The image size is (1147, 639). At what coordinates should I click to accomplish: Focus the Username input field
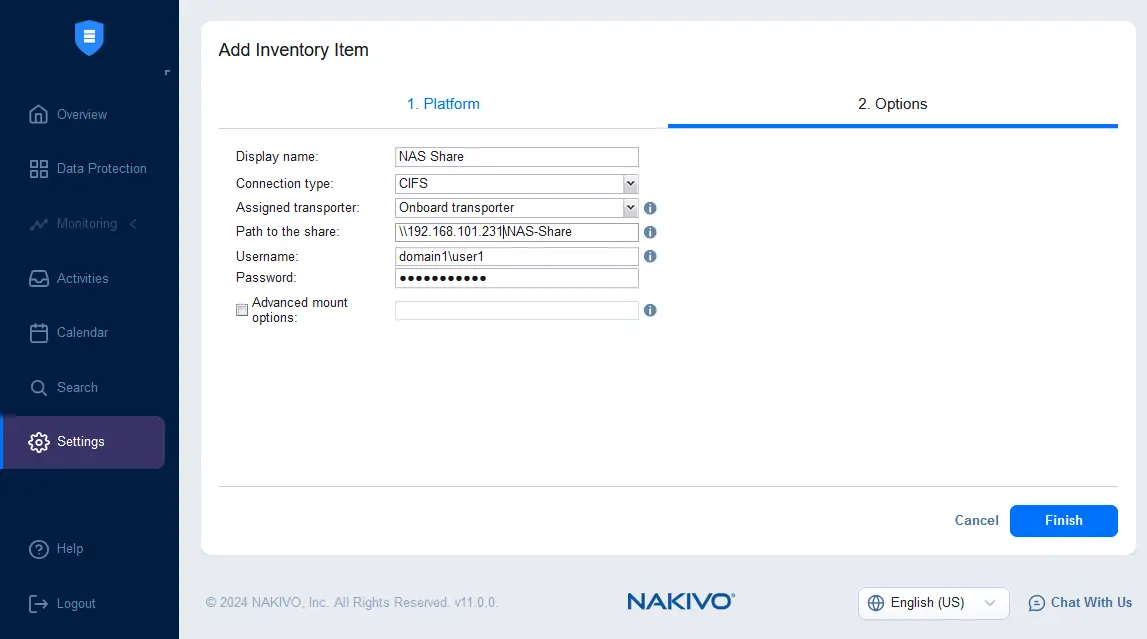(516, 257)
